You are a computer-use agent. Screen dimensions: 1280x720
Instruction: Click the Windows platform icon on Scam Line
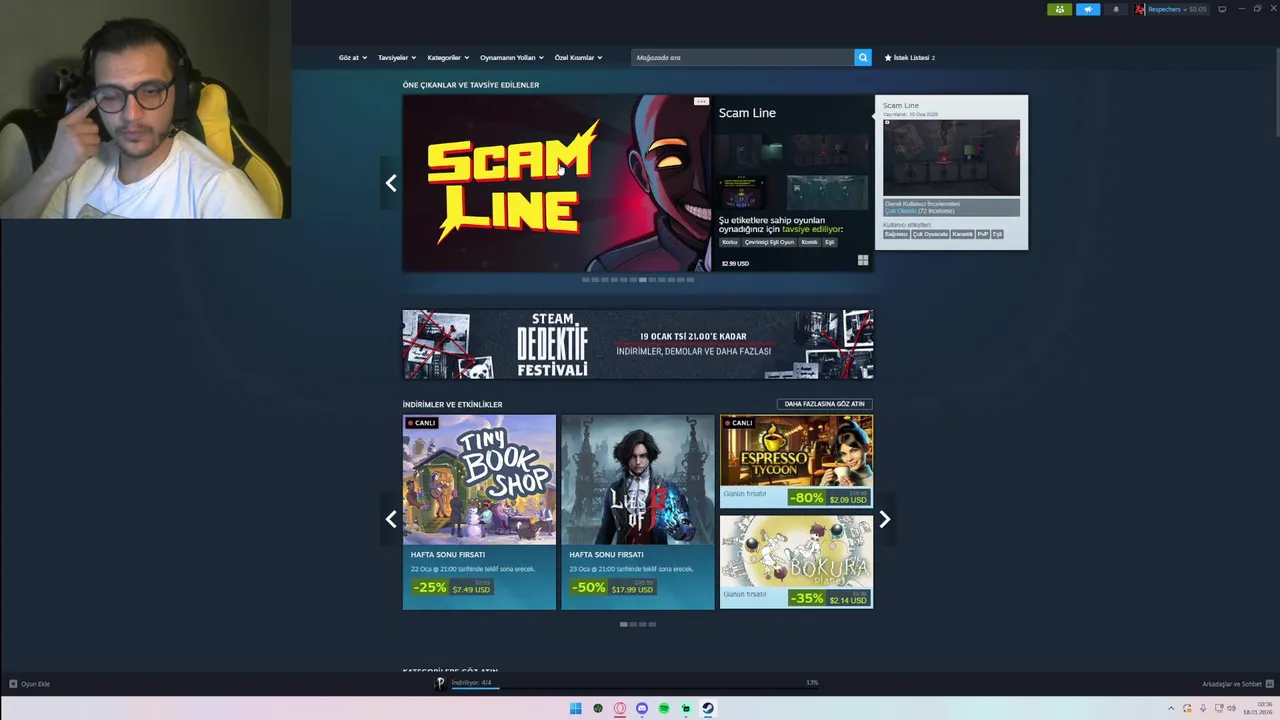(x=863, y=261)
